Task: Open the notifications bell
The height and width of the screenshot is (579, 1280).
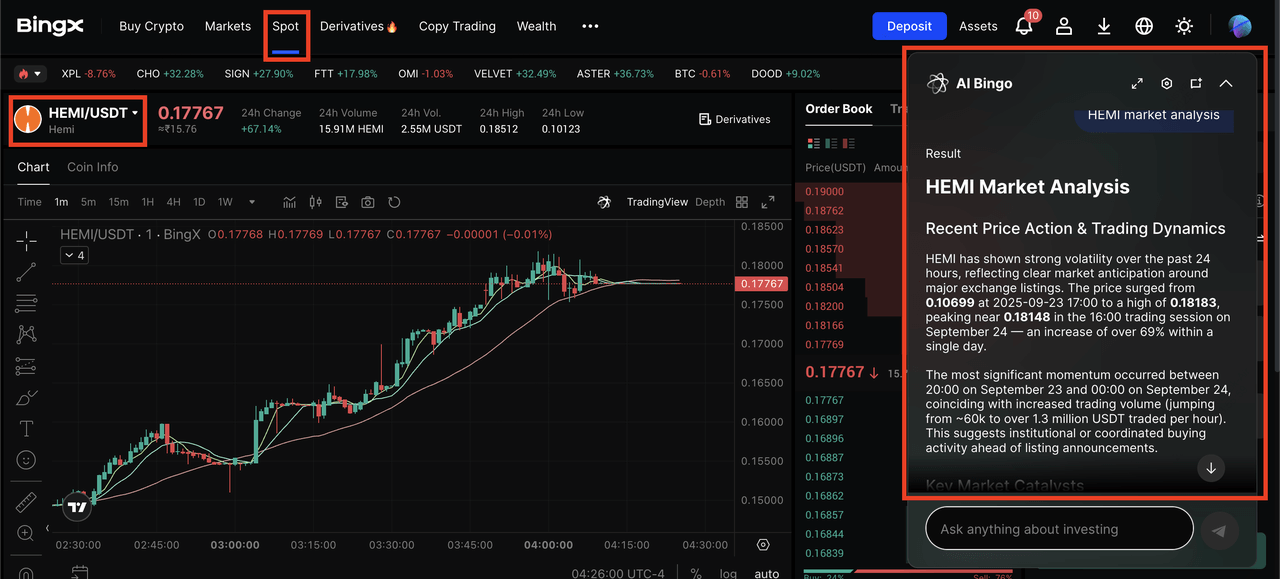Action: point(1024,26)
